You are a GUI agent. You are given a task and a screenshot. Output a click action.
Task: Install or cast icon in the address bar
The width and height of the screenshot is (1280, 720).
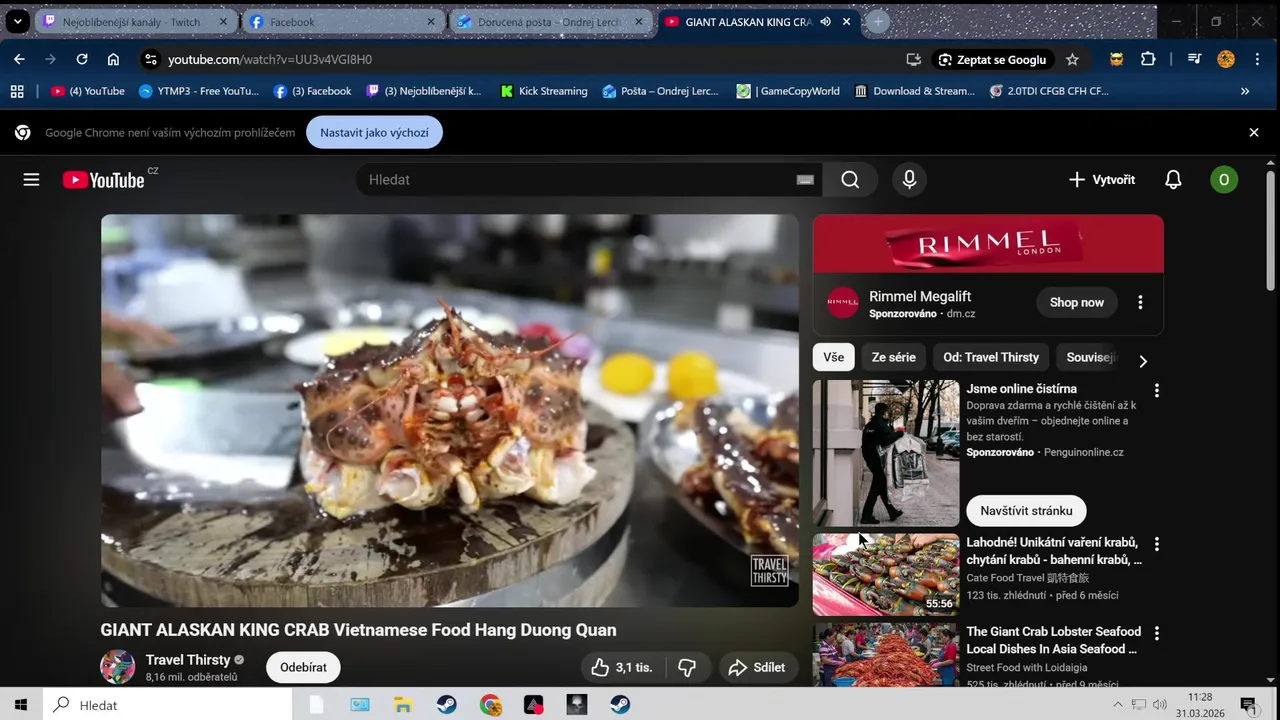[x=913, y=60]
